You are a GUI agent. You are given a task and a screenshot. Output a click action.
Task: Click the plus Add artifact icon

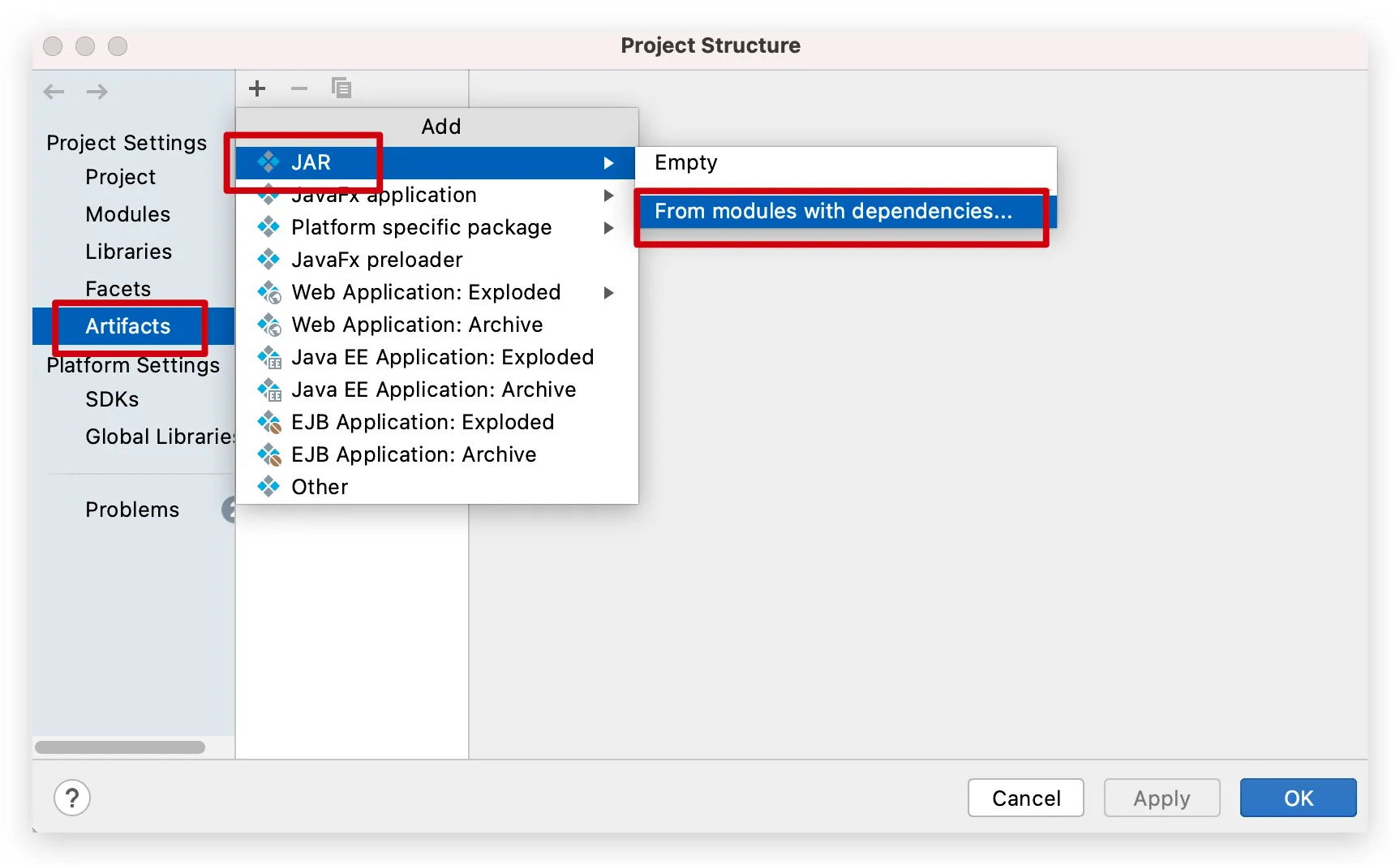pos(257,88)
